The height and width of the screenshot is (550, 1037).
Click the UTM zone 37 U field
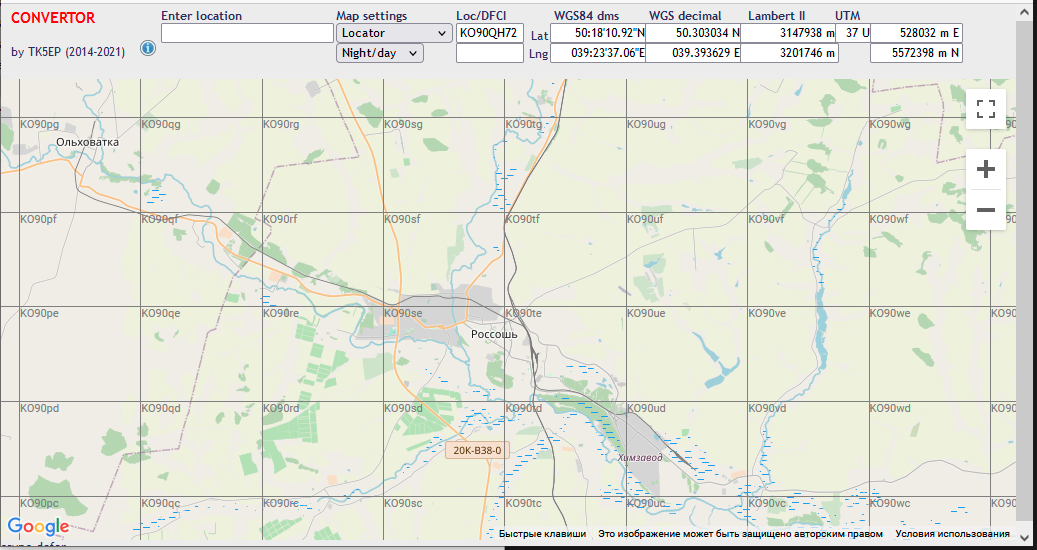[x=853, y=33]
